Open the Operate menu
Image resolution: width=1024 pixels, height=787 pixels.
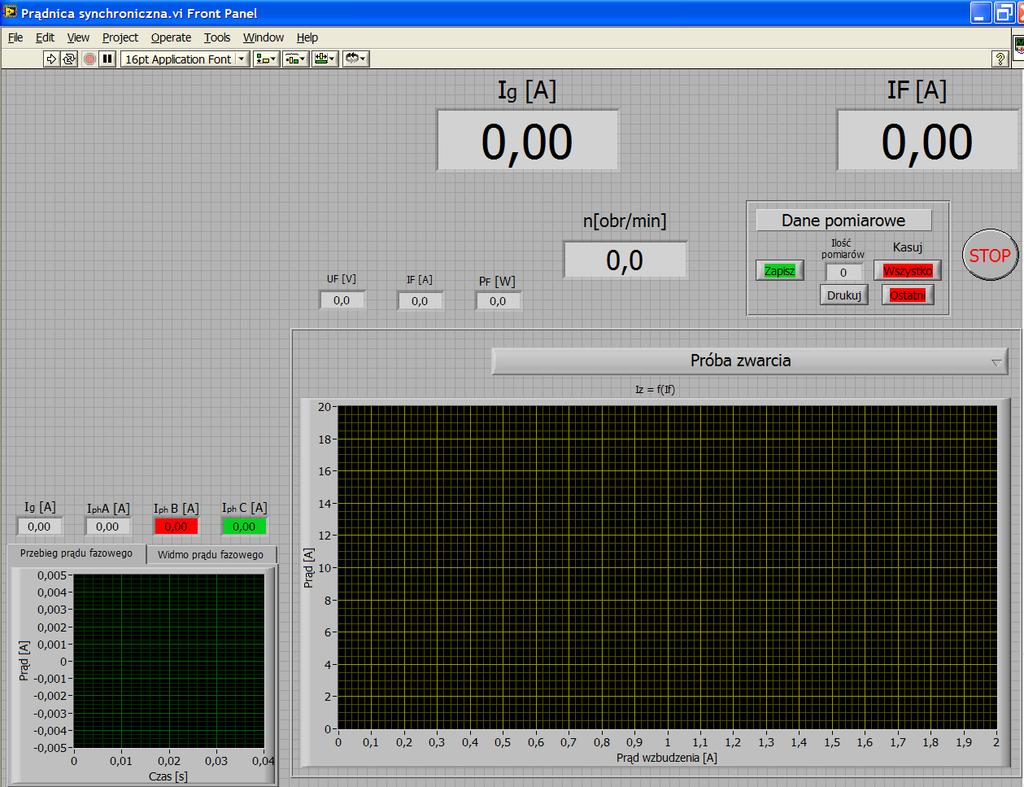coord(171,37)
